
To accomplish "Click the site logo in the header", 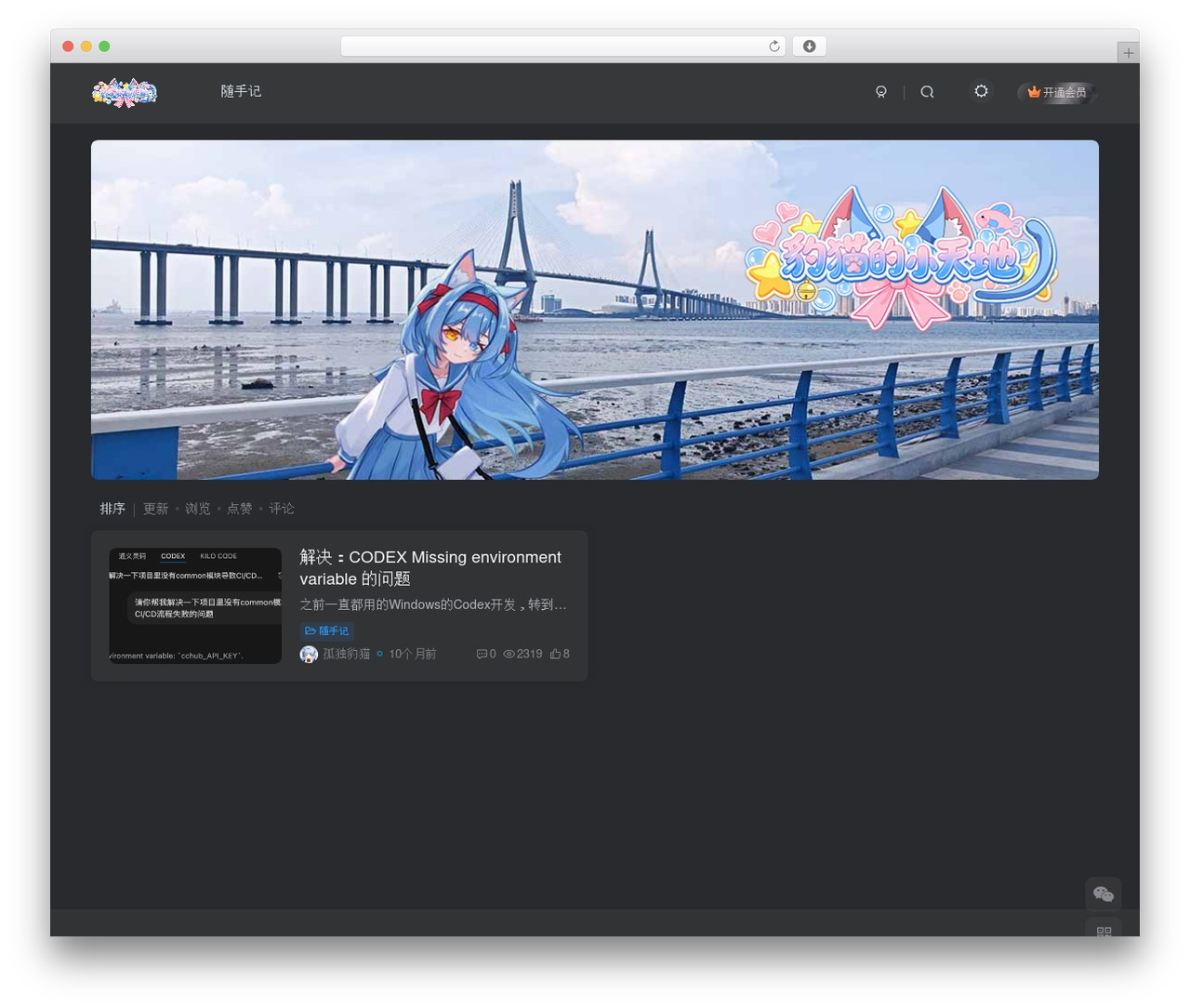I will pyautogui.click(x=125, y=92).
